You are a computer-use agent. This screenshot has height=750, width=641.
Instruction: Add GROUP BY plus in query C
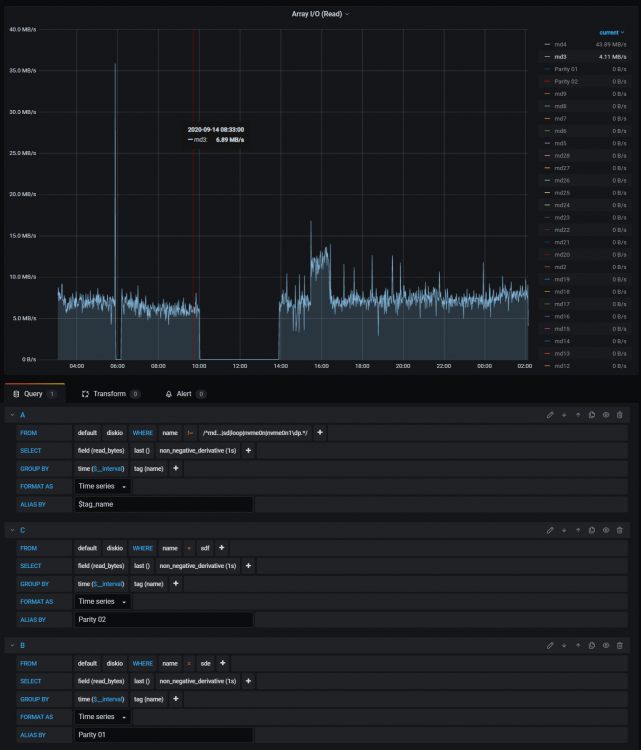tap(176, 584)
